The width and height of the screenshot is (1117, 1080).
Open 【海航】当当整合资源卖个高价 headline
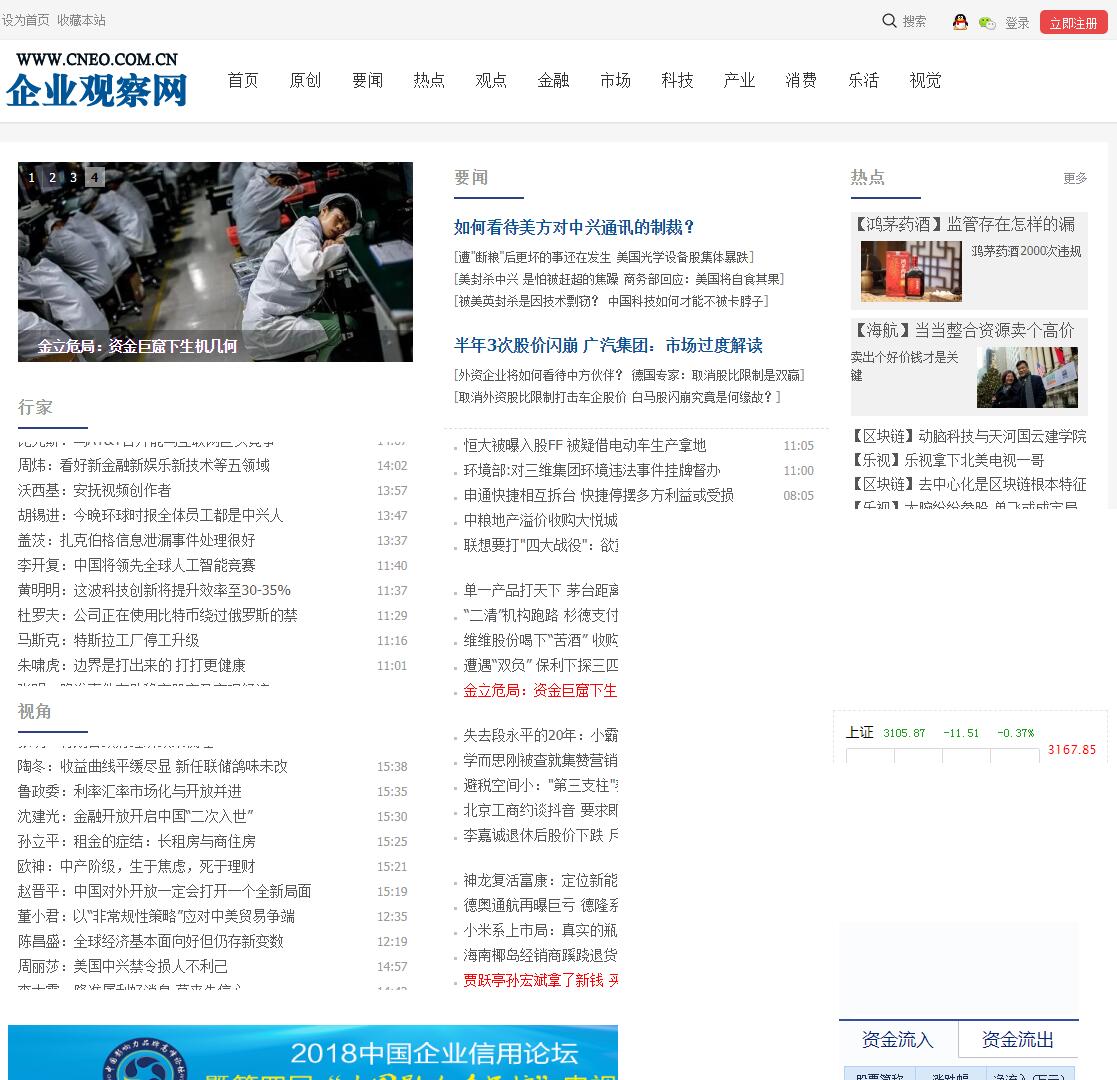[x=964, y=331]
